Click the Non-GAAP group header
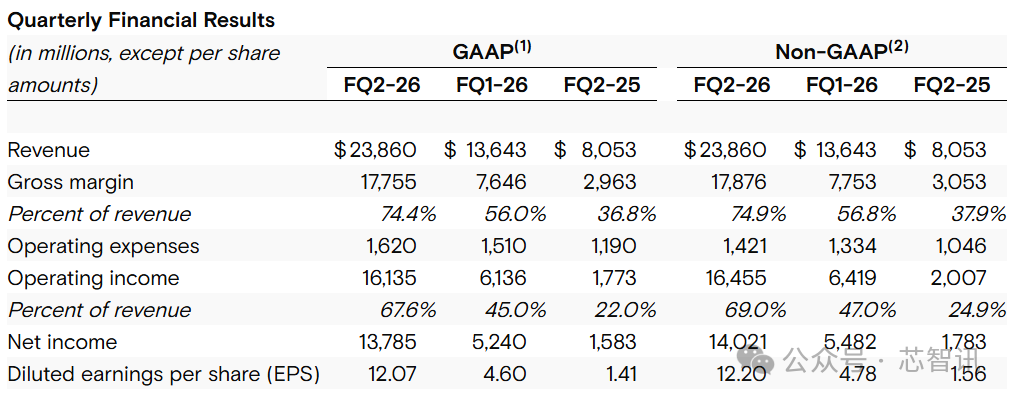This screenshot has width=1012, height=400. pyautogui.click(x=842, y=51)
